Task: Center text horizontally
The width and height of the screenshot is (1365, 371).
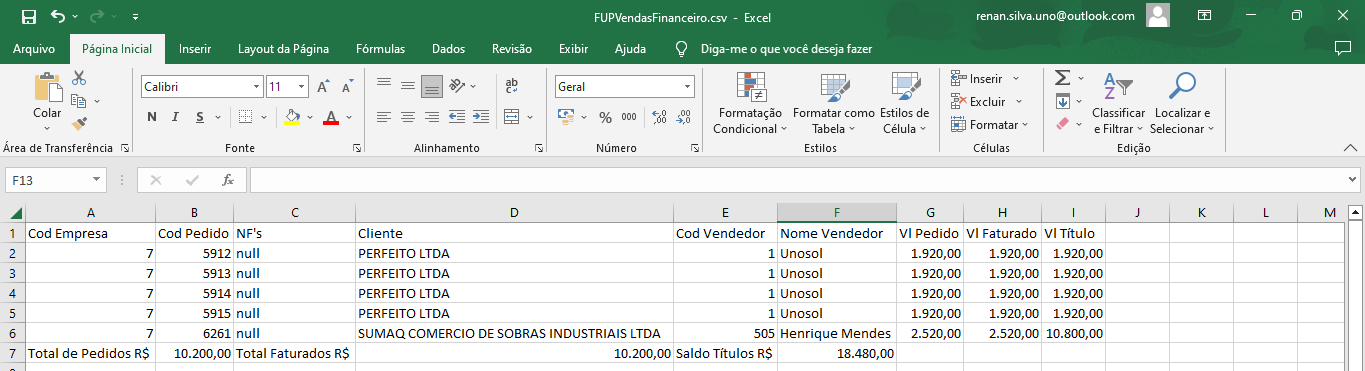Action: coord(408,117)
